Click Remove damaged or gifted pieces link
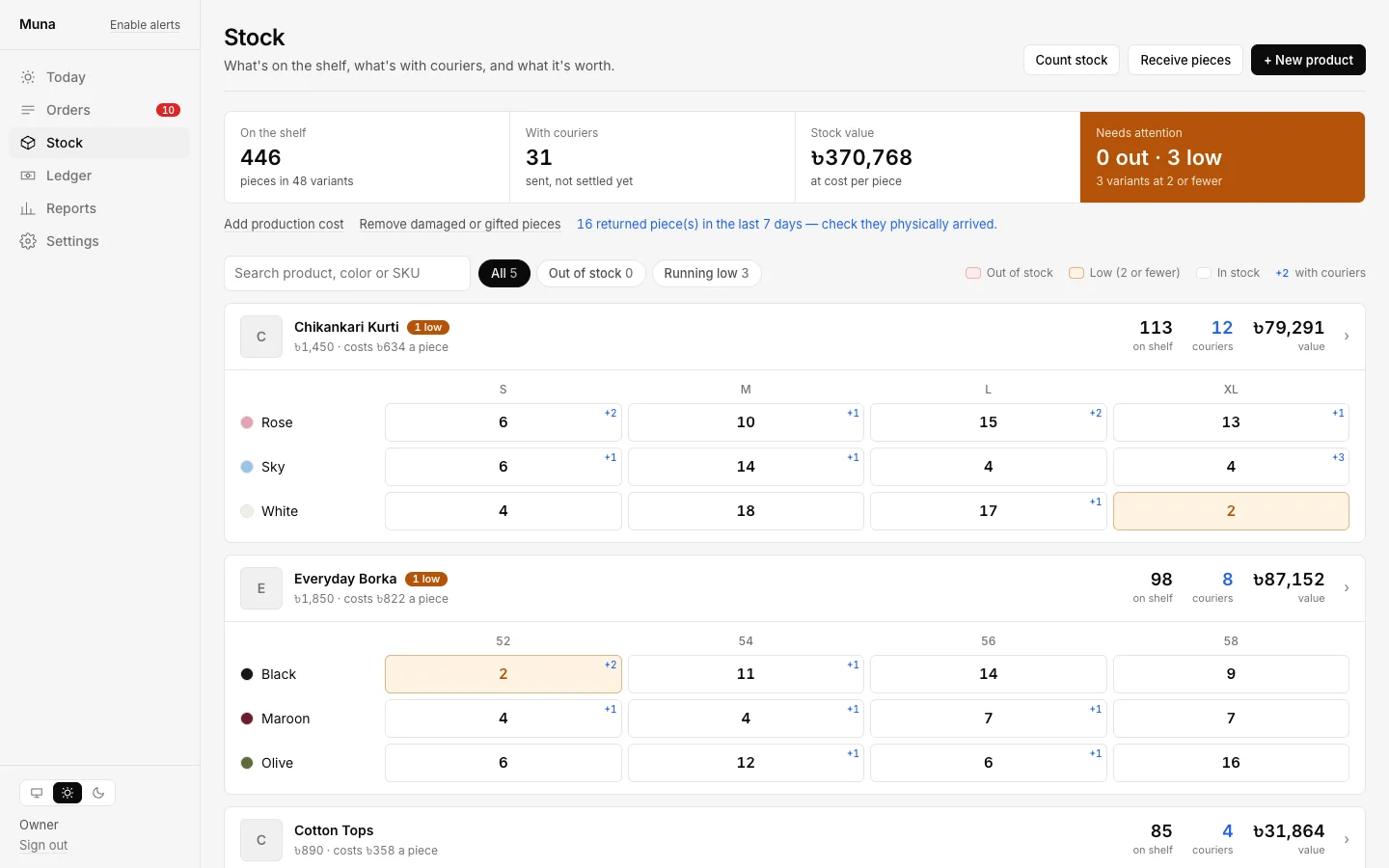This screenshot has width=1389, height=868. click(460, 224)
